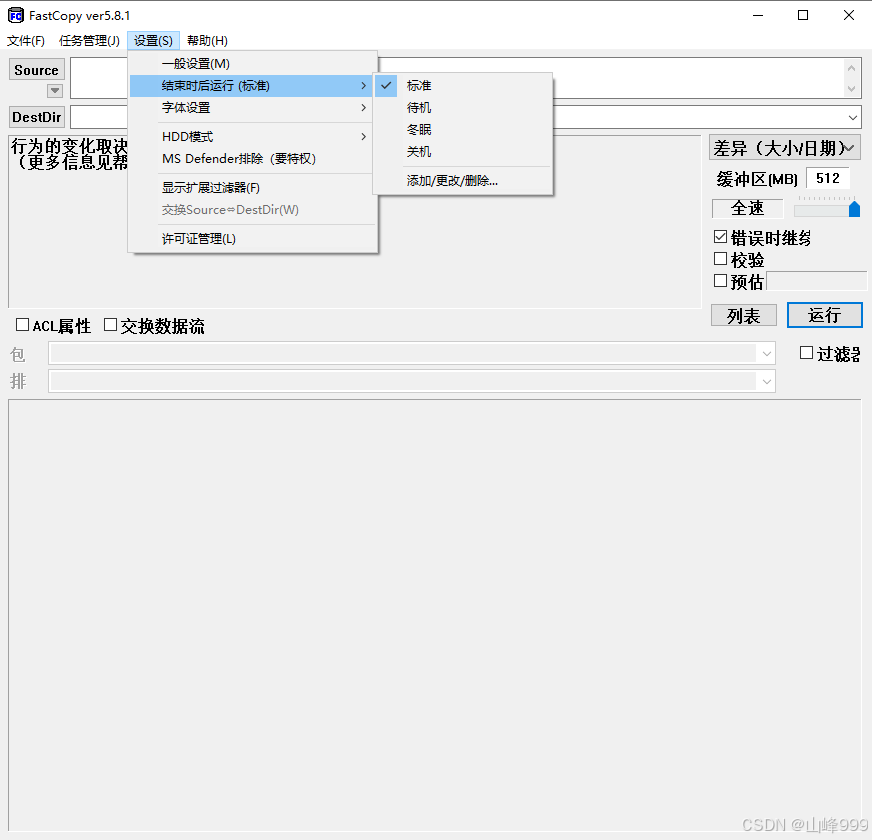Viewport: 872px width, 840px height.
Task: Click the 缓冲区(MB) value field
Action: [827, 178]
